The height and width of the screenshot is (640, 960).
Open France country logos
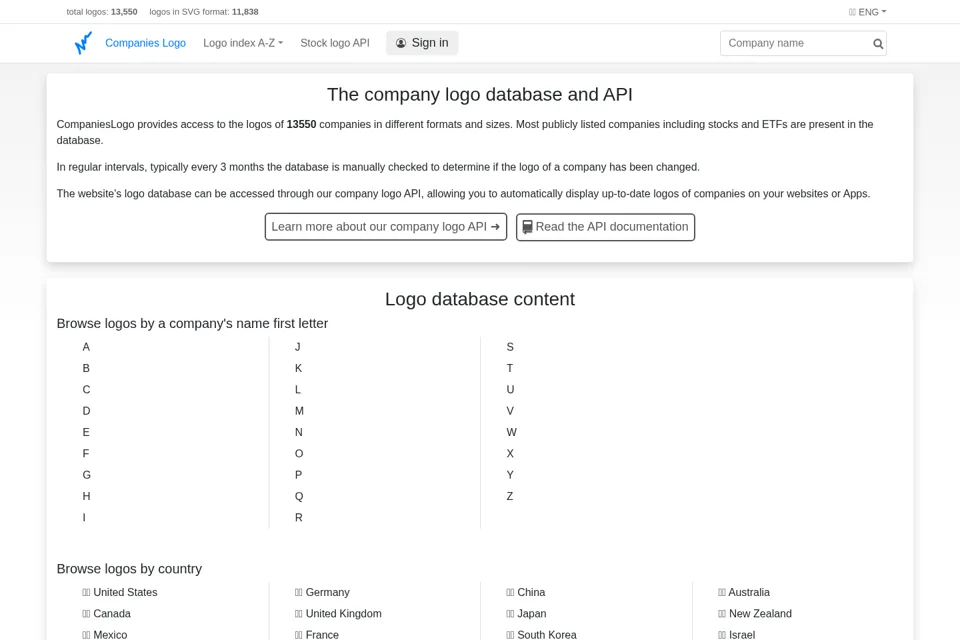click(x=317, y=634)
